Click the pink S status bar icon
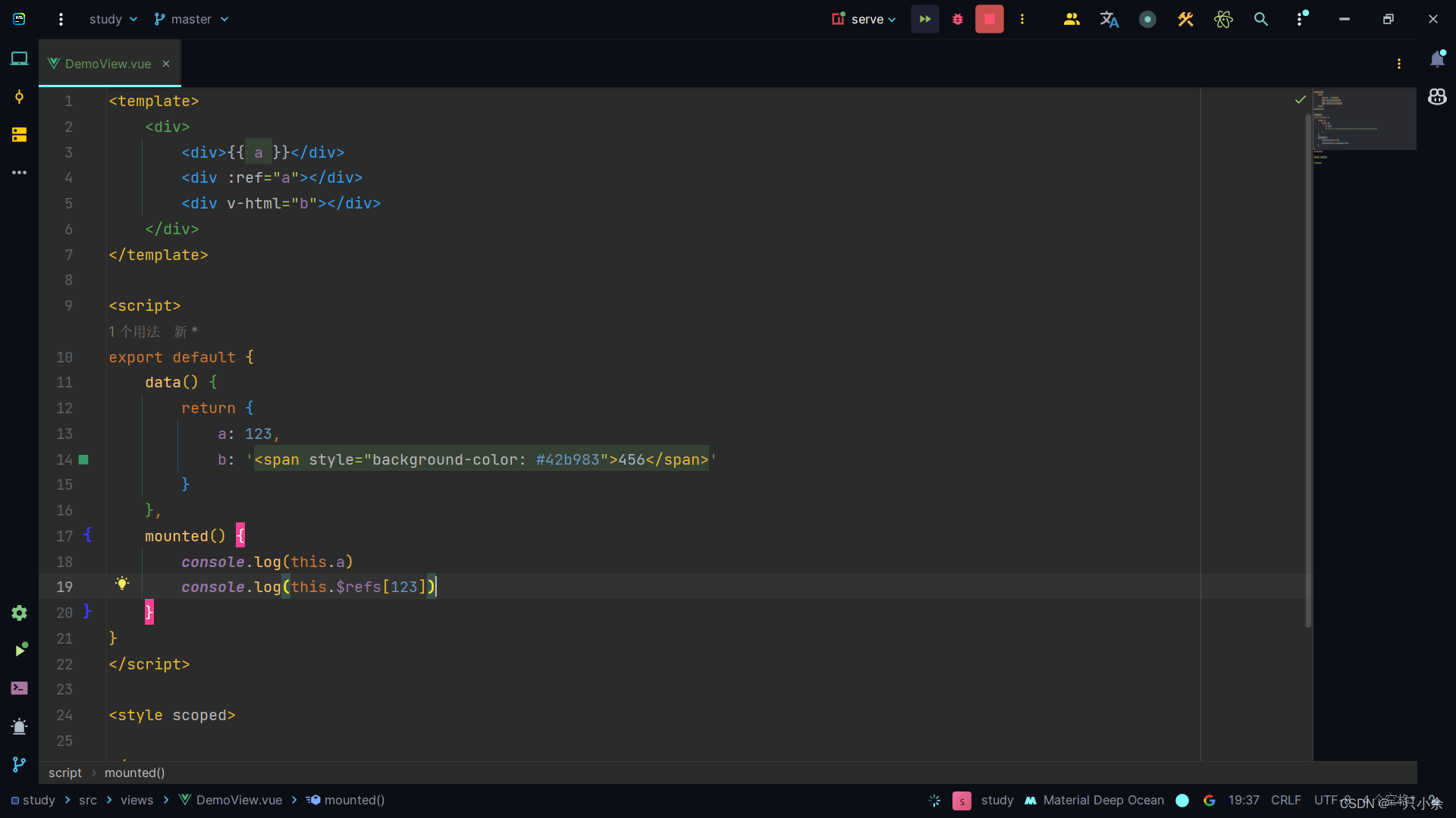This screenshot has height=818, width=1456. [x=962, y=801]
